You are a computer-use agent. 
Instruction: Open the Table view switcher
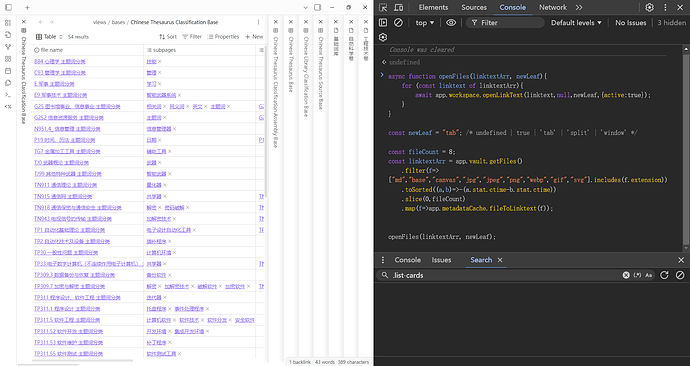tap(49, 37)
